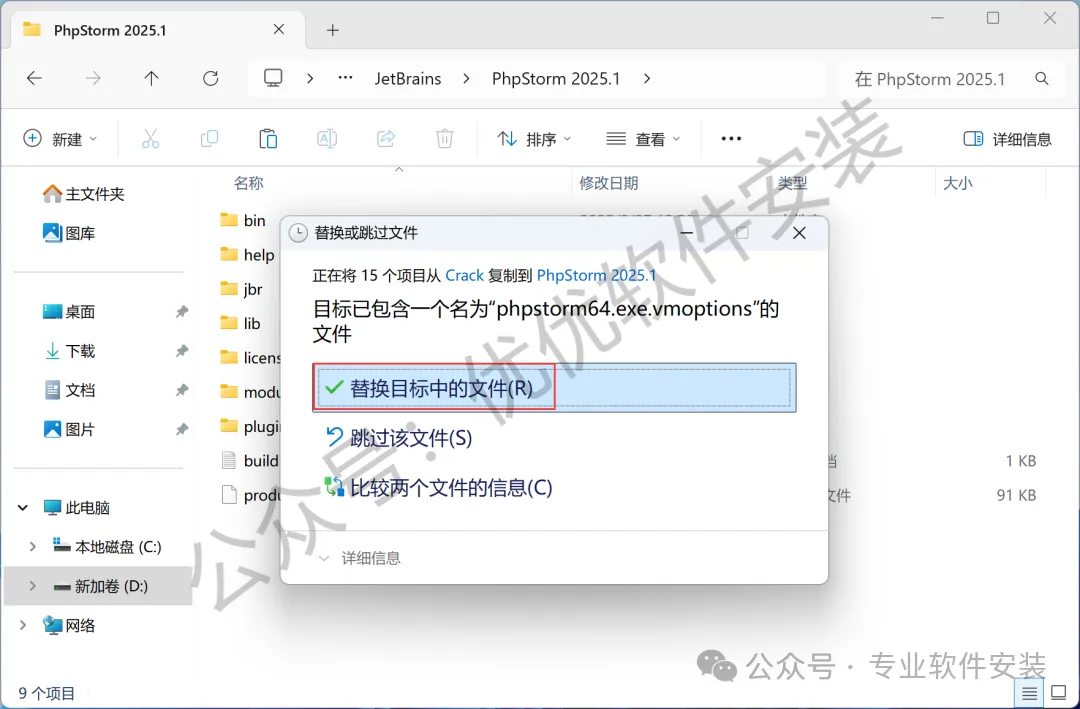Open the 新建 dropdown menu
Image resolution: width=1080 pixels, height=709 pixels.
pyautogui.click(x=60, y=139)
